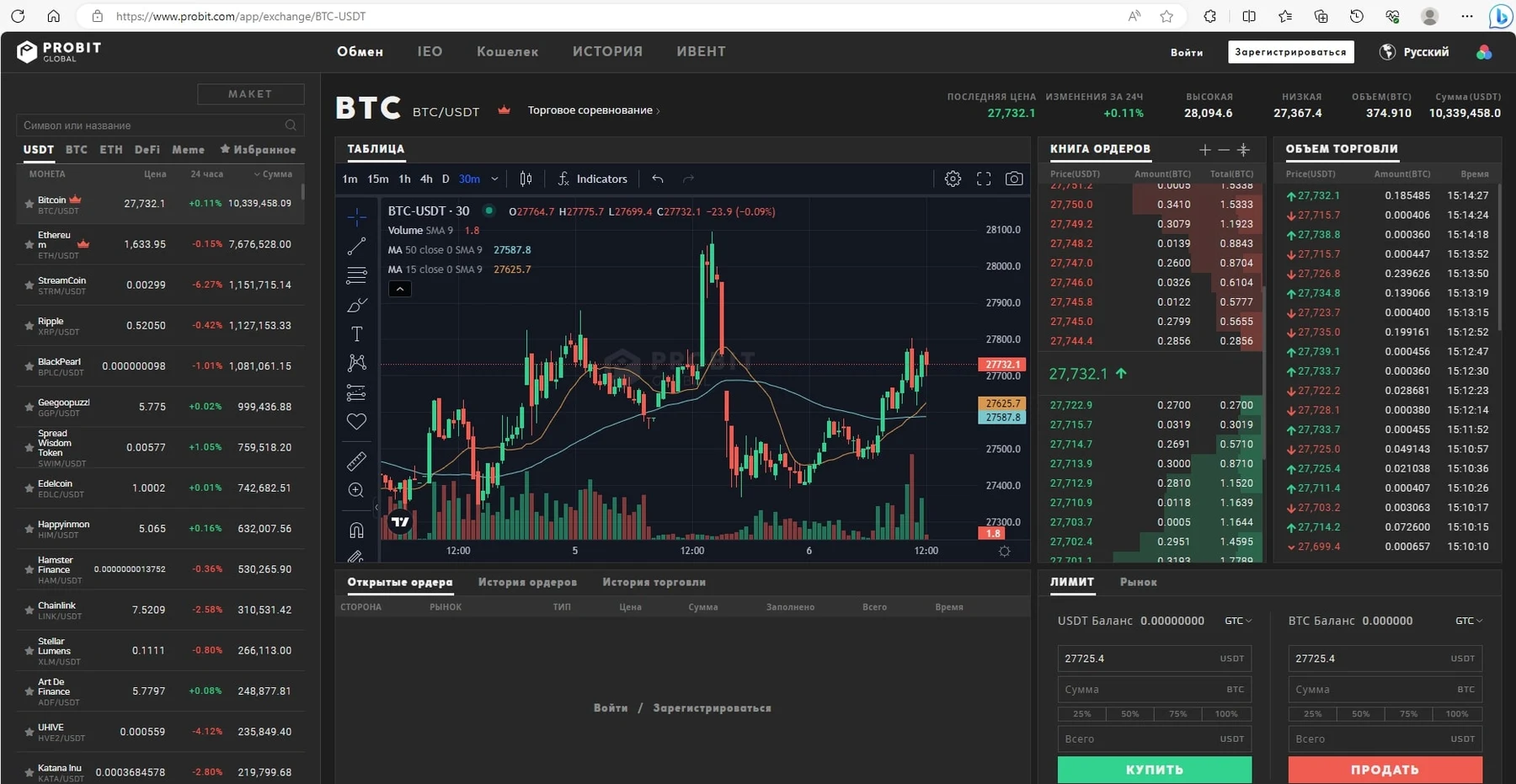Reset order book grouping icon
Screen dimensions: 1516x784
coord(1243,150)
